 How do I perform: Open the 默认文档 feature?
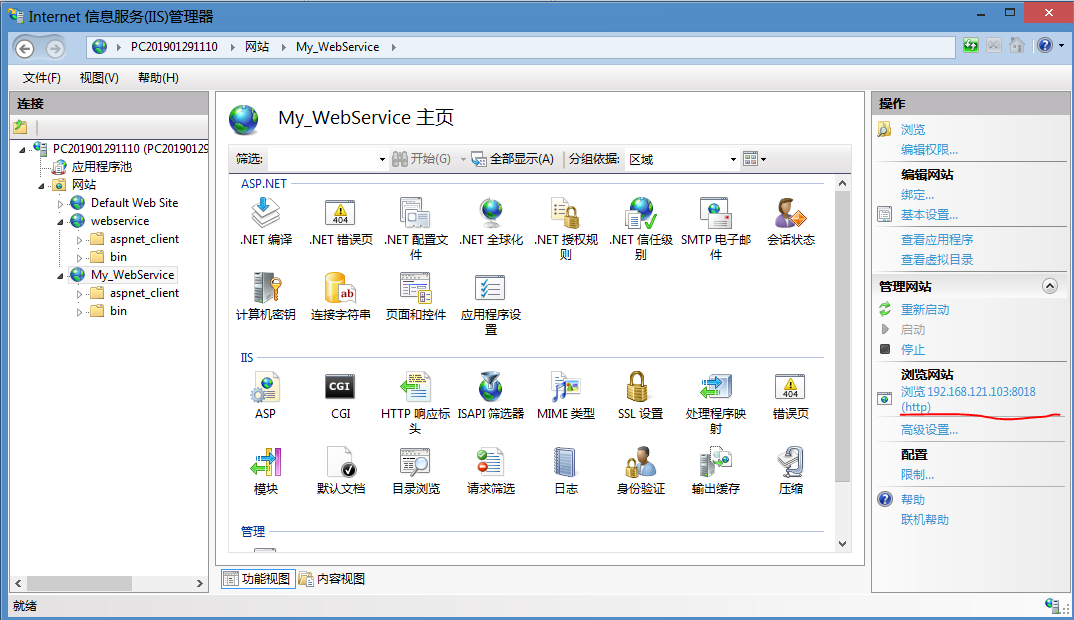pyautogui.click(x=340, y=471)
